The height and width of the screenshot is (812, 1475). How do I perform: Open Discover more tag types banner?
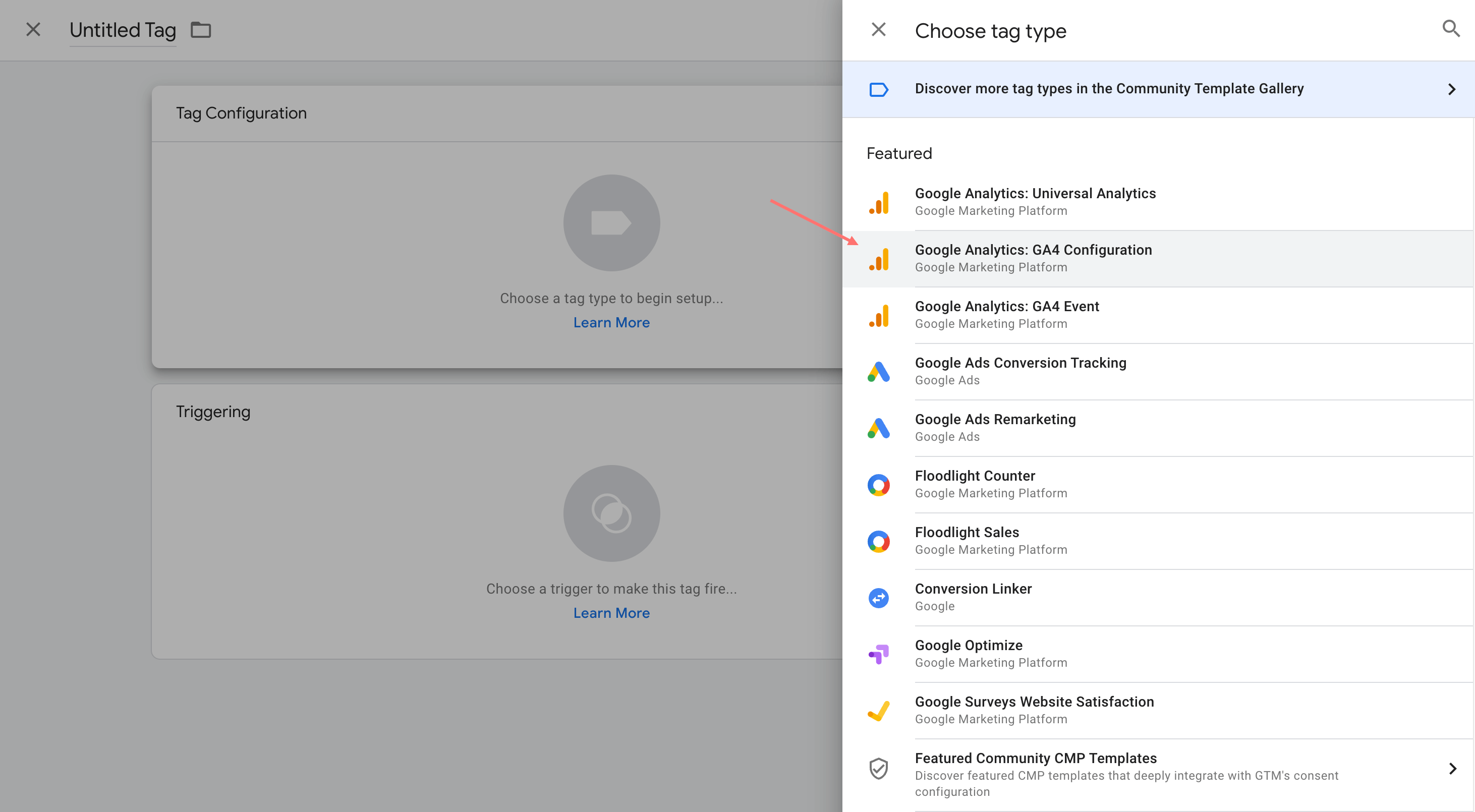coord(1158,89)
